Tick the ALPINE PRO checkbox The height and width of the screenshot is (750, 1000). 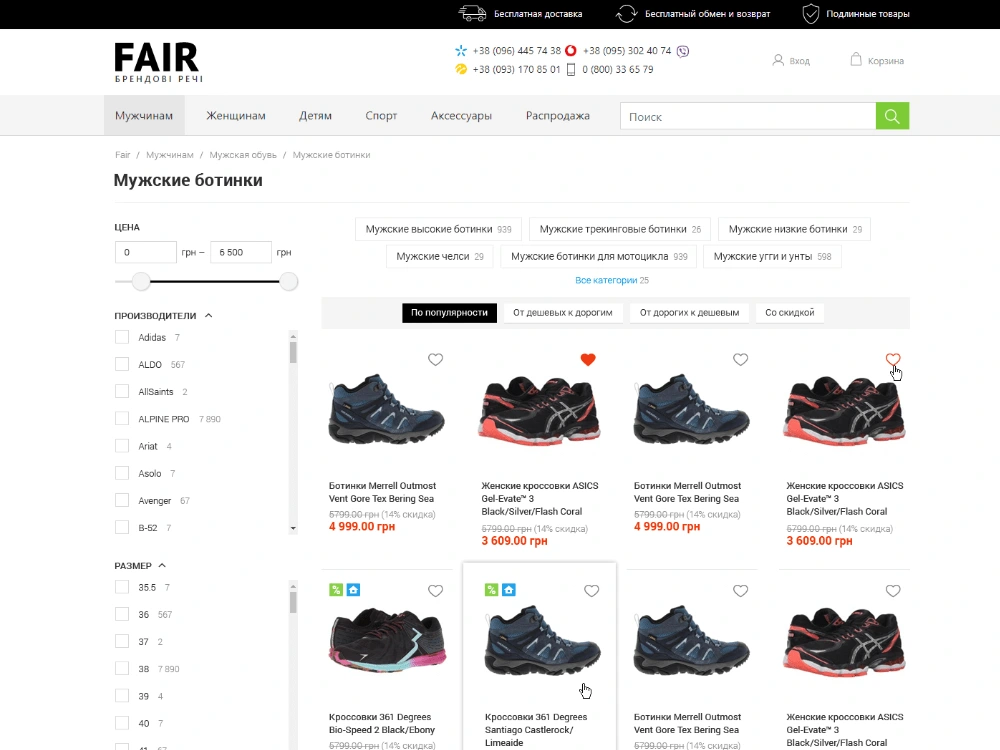(x=122, y=418)
